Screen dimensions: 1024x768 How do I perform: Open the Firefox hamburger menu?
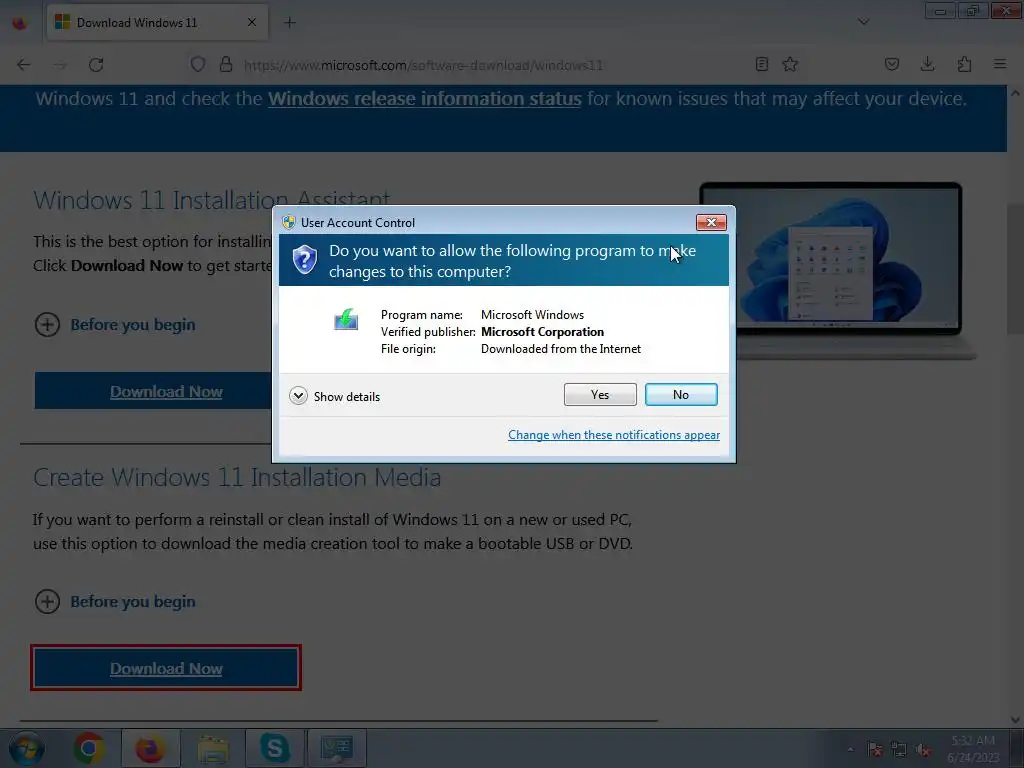(1000, 64)
